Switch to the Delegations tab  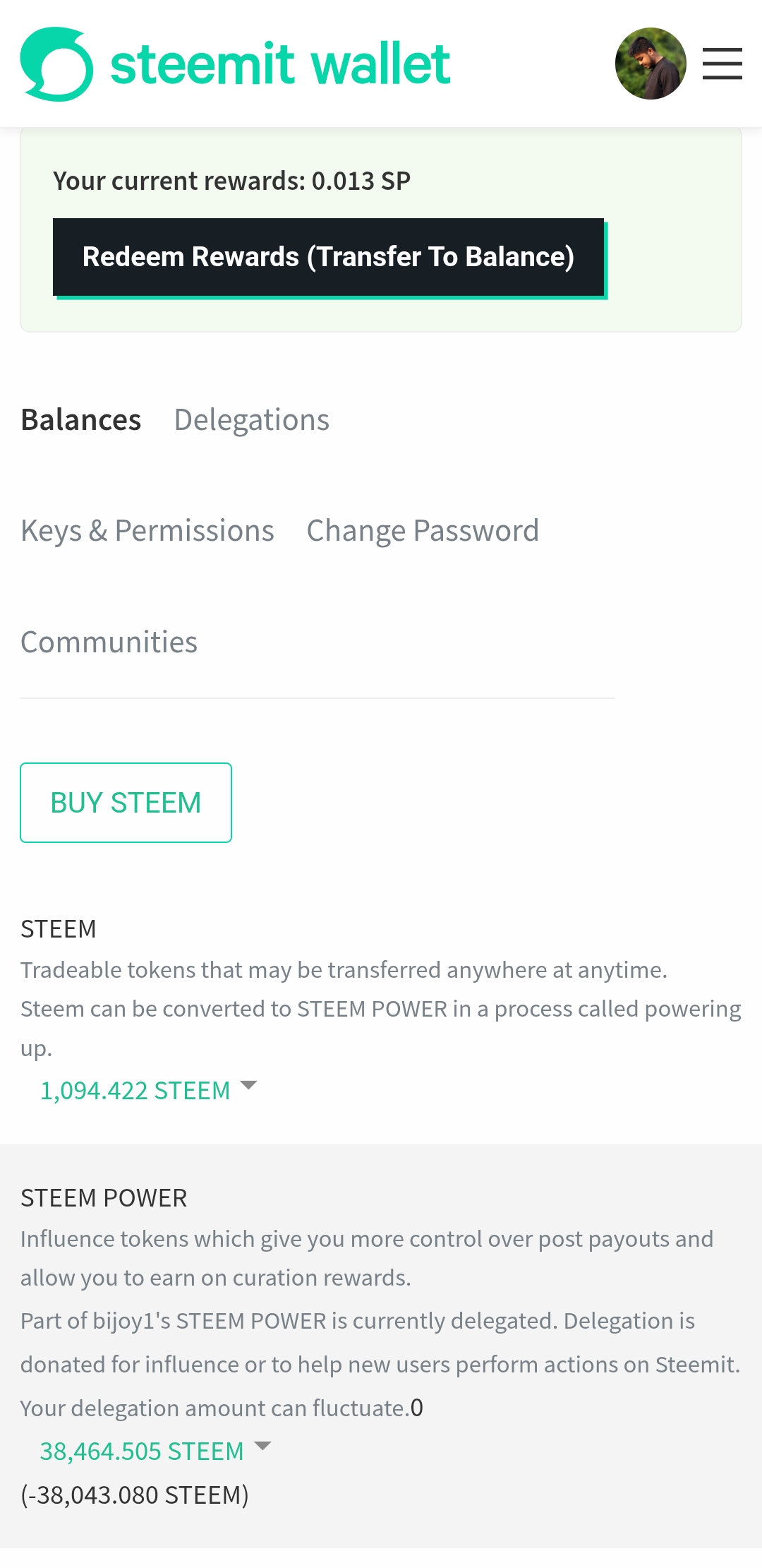click(x=252, y=420)
